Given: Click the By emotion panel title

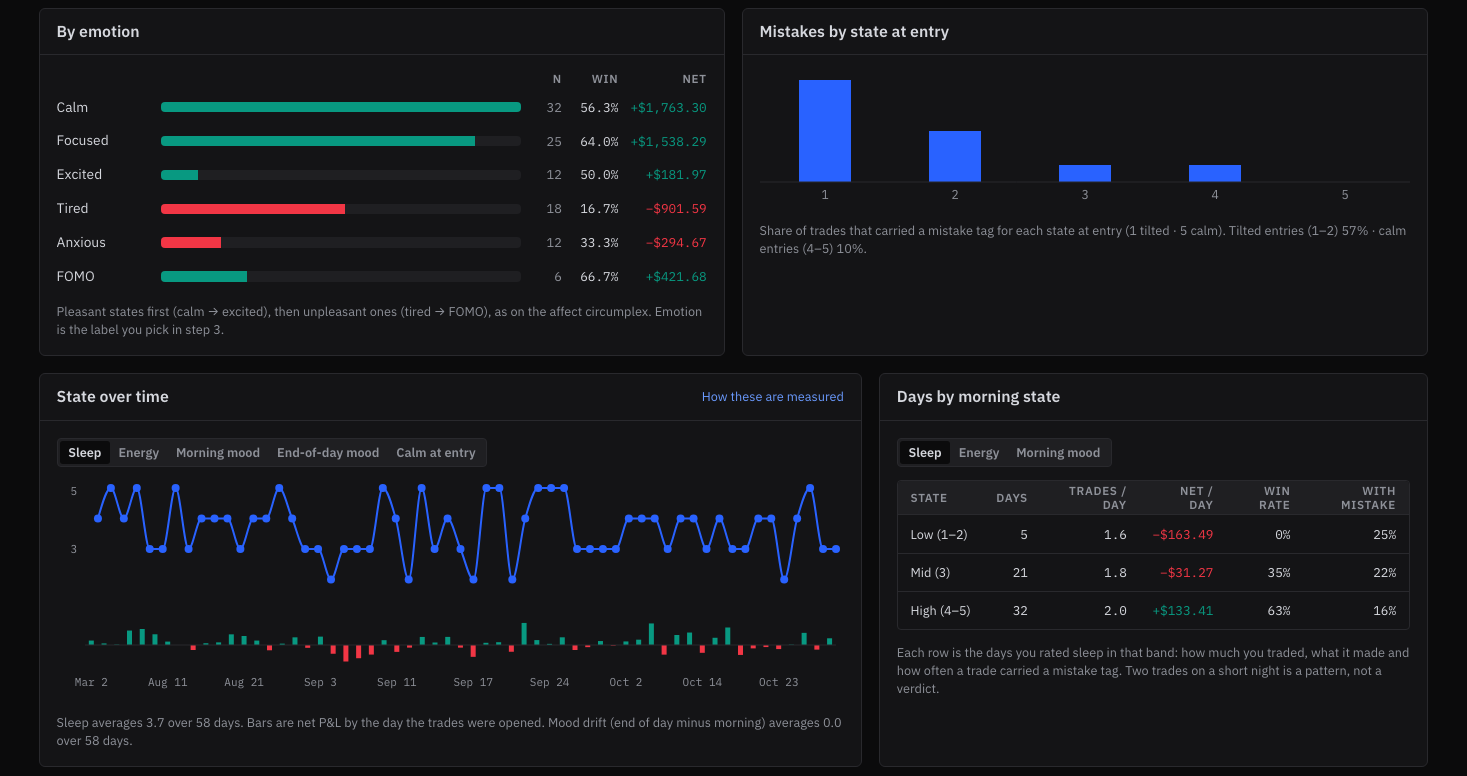Looking at the screenshot, I should [x=98, y=32].
